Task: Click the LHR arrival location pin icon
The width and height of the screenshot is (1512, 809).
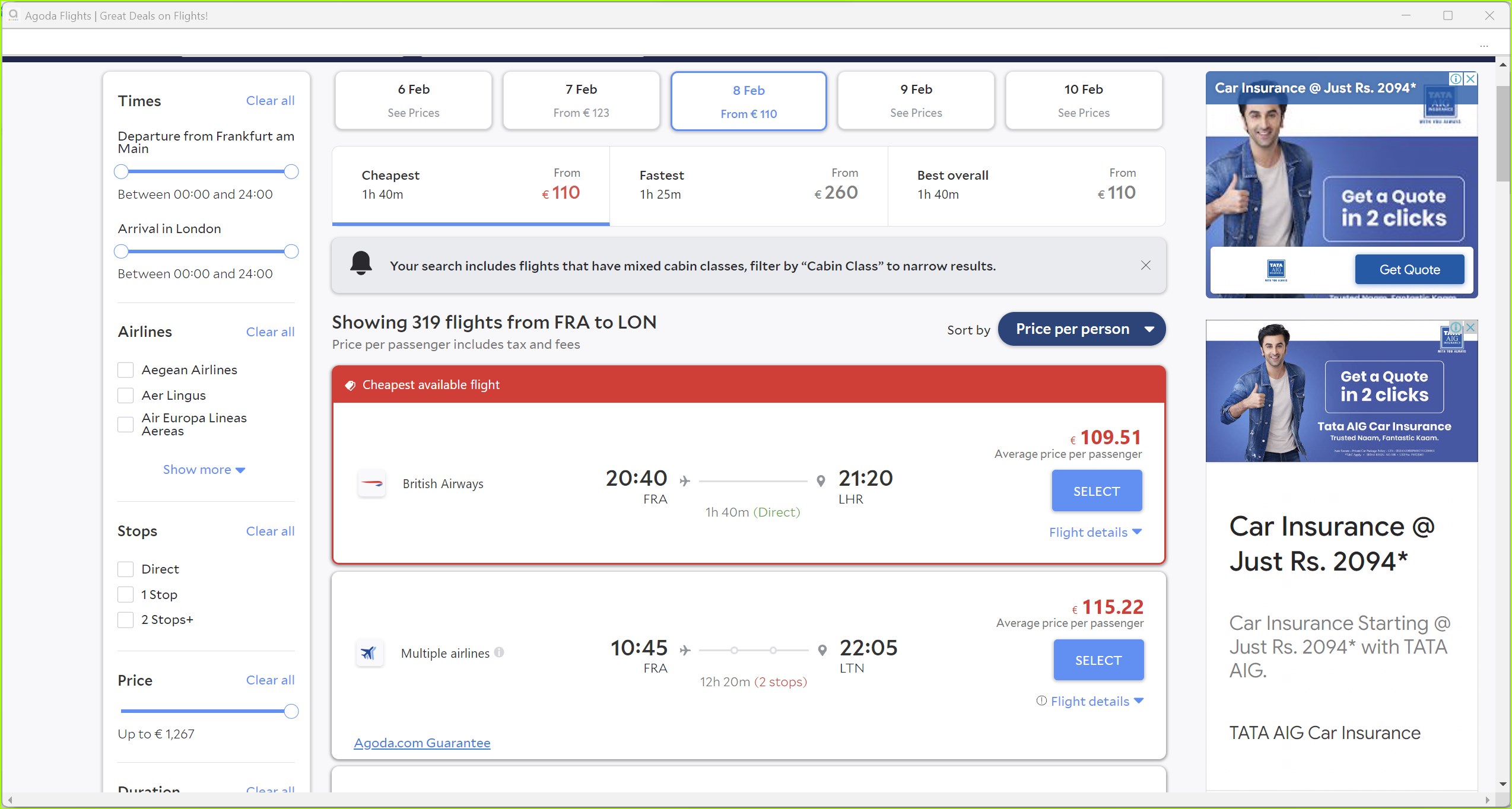Action: (821, 480)
